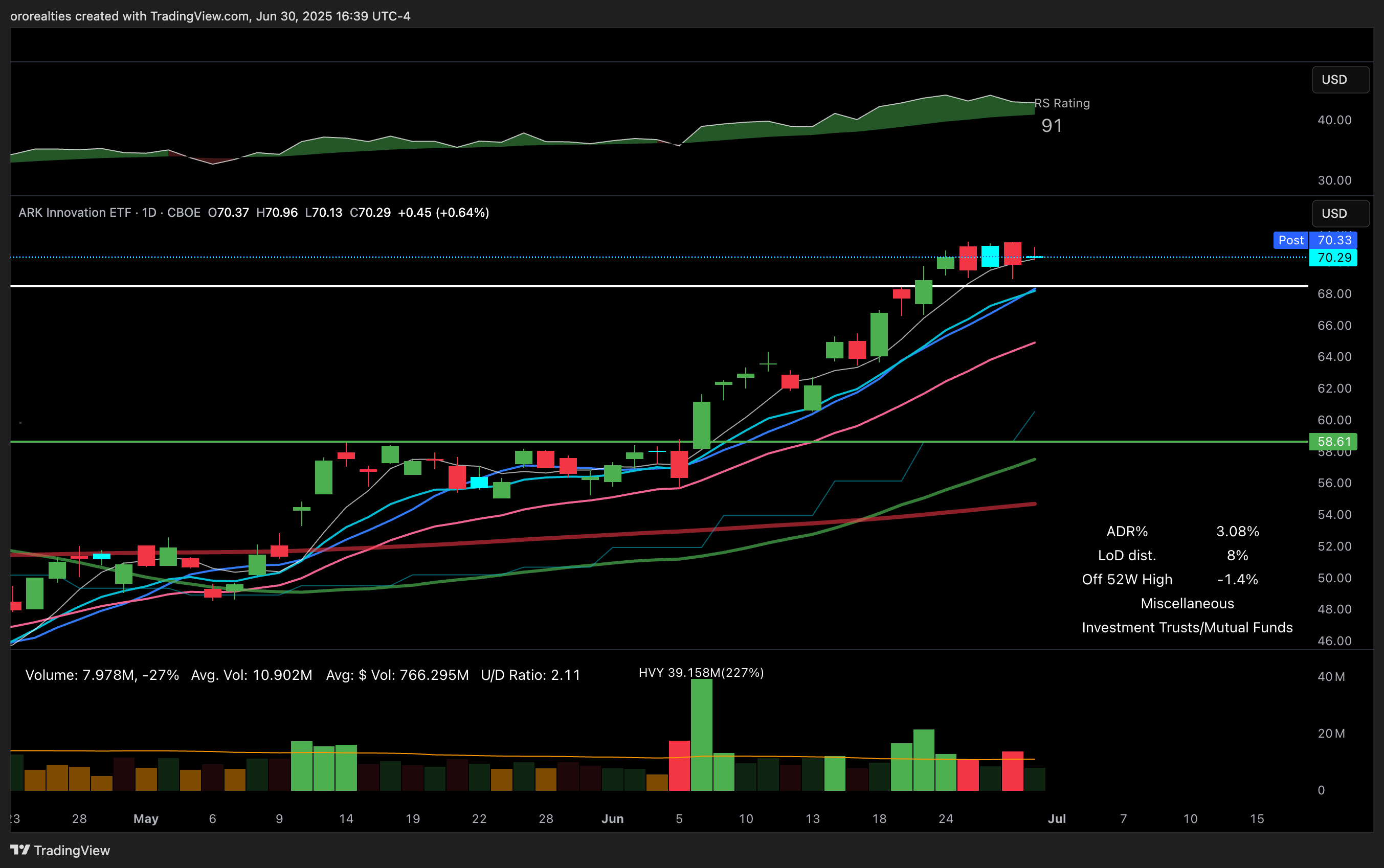The width and height of the screenshot is (1384, 868).
Task: Click the 64.00 label on price scale
Action: [x=1334, y=356]
